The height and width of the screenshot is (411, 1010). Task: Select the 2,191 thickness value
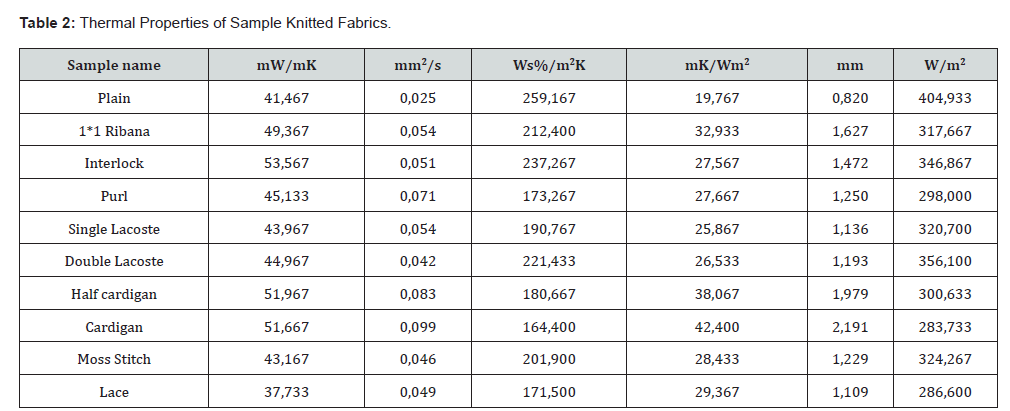click(x=850, y=327)
